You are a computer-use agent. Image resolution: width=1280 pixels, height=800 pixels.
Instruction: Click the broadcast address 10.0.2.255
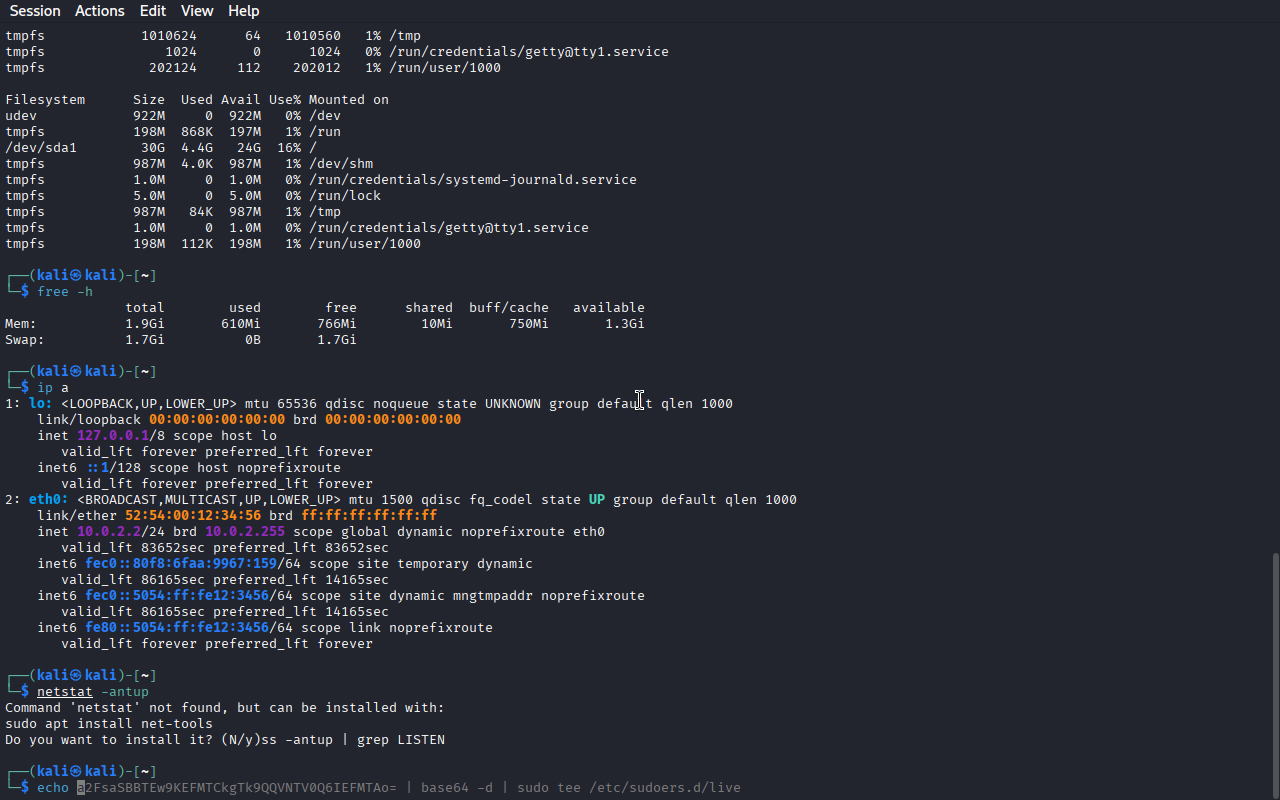(x=245, y=531)
